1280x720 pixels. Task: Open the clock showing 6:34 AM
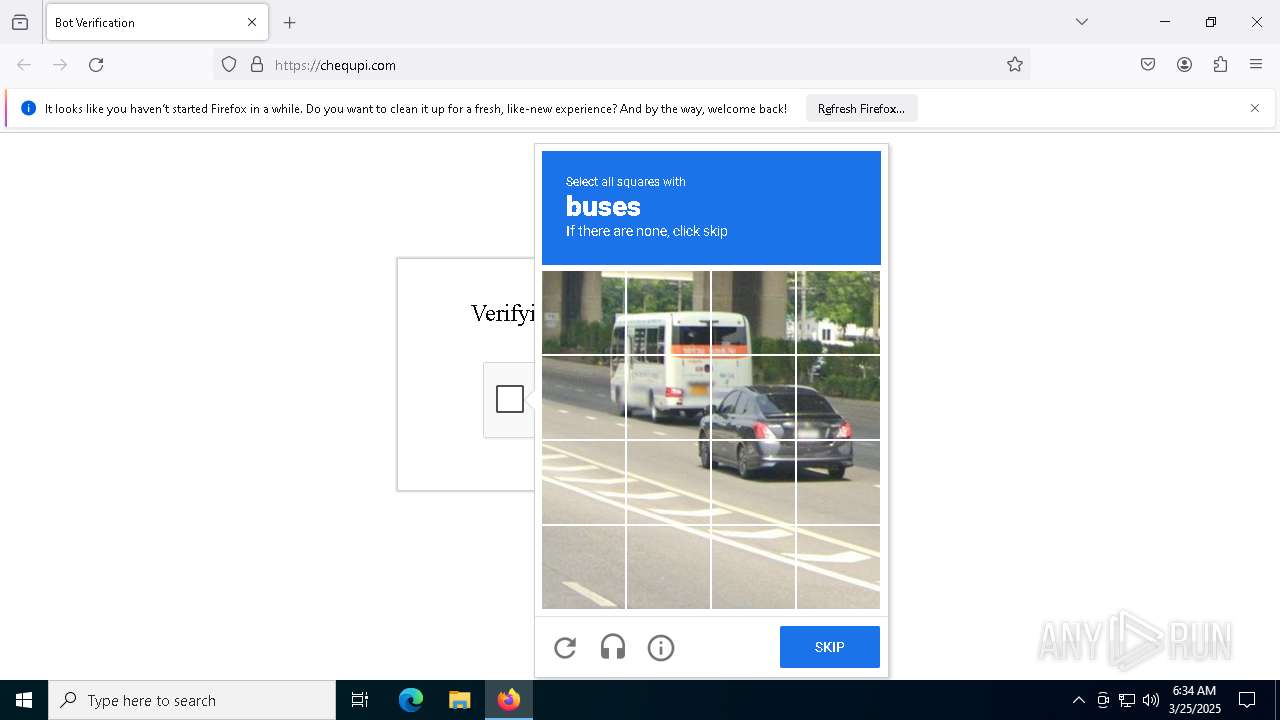[x=1194, y=700]
